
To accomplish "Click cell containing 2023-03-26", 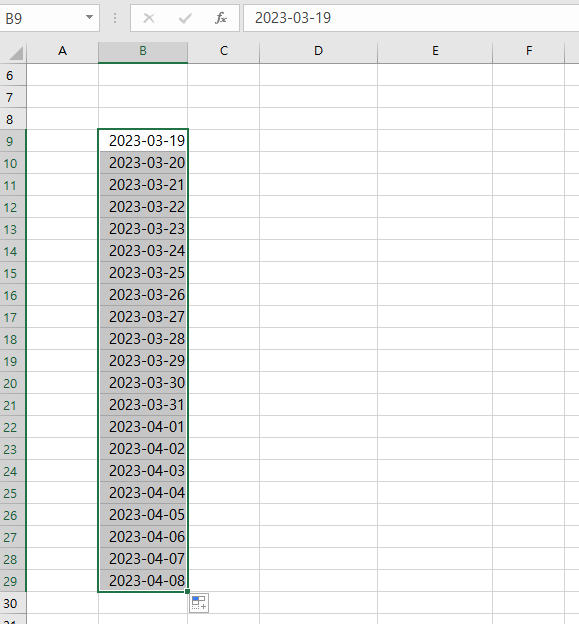I will (143, 295).
